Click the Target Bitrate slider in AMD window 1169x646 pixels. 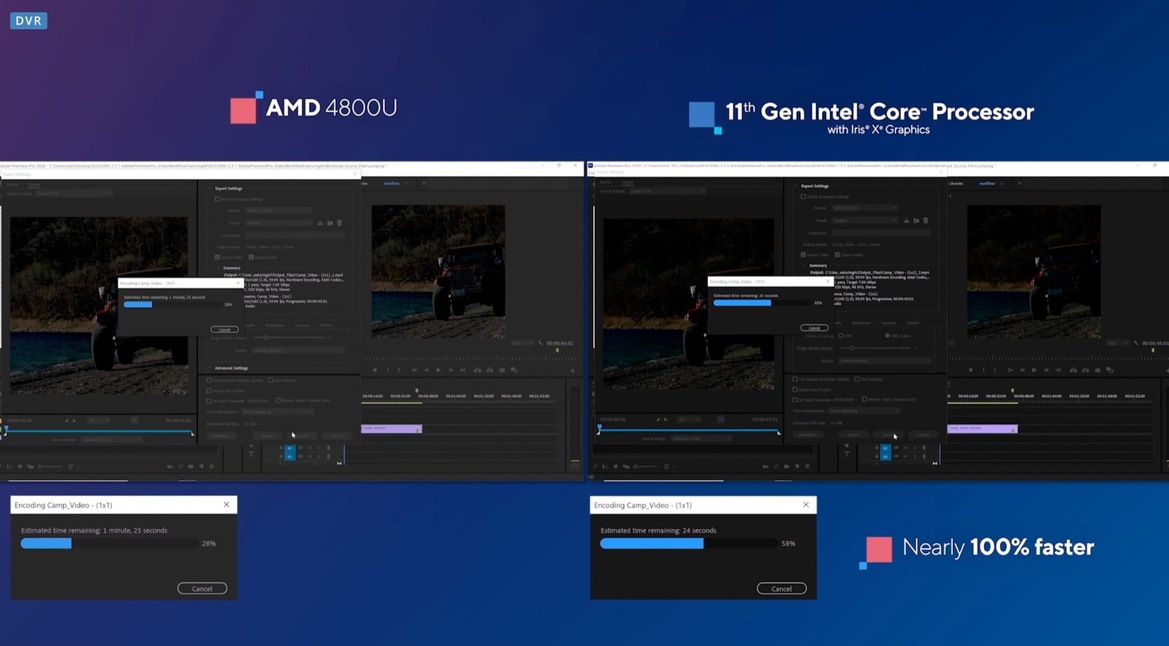pyautogui.click(x=289, y=338)
